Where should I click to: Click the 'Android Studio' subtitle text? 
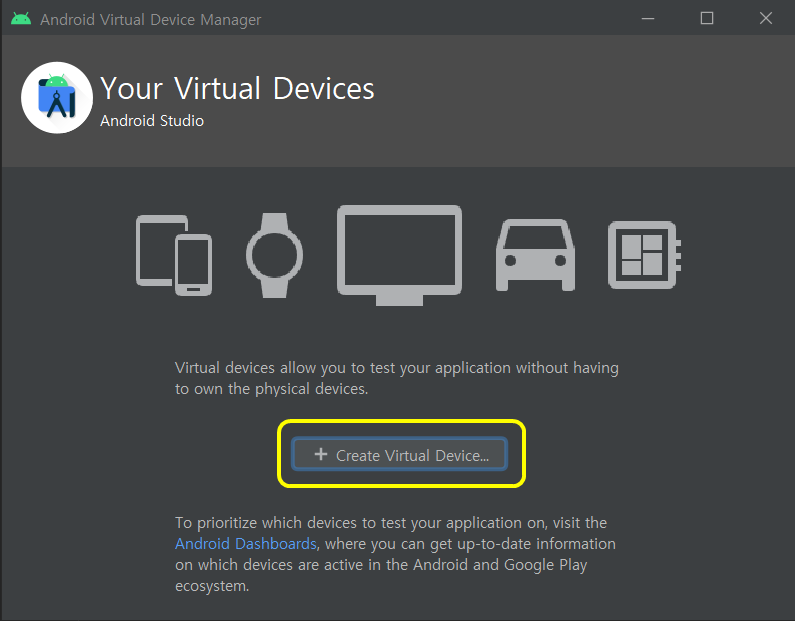[152, 121]
